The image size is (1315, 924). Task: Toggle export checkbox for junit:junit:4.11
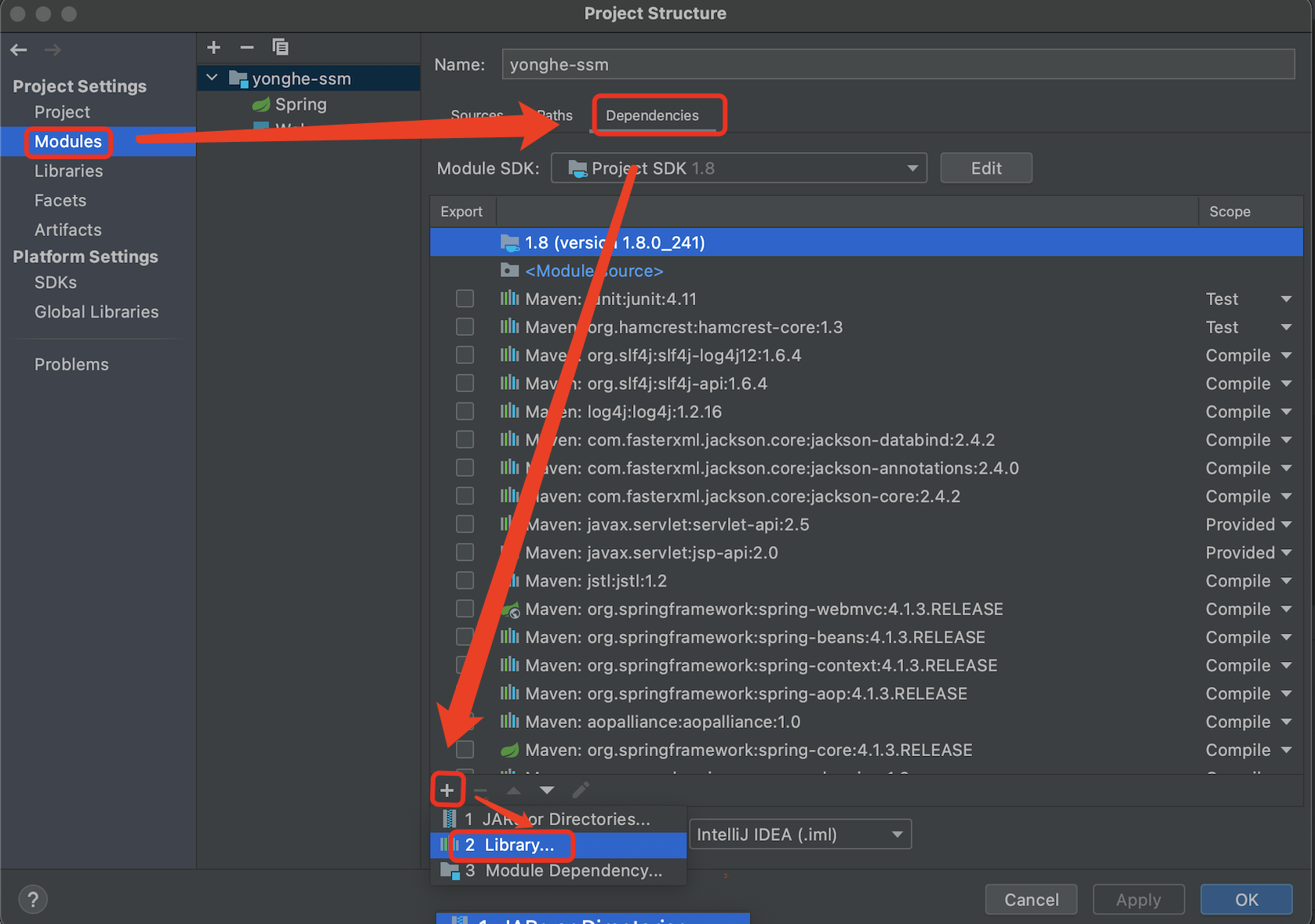pos(465,299)
